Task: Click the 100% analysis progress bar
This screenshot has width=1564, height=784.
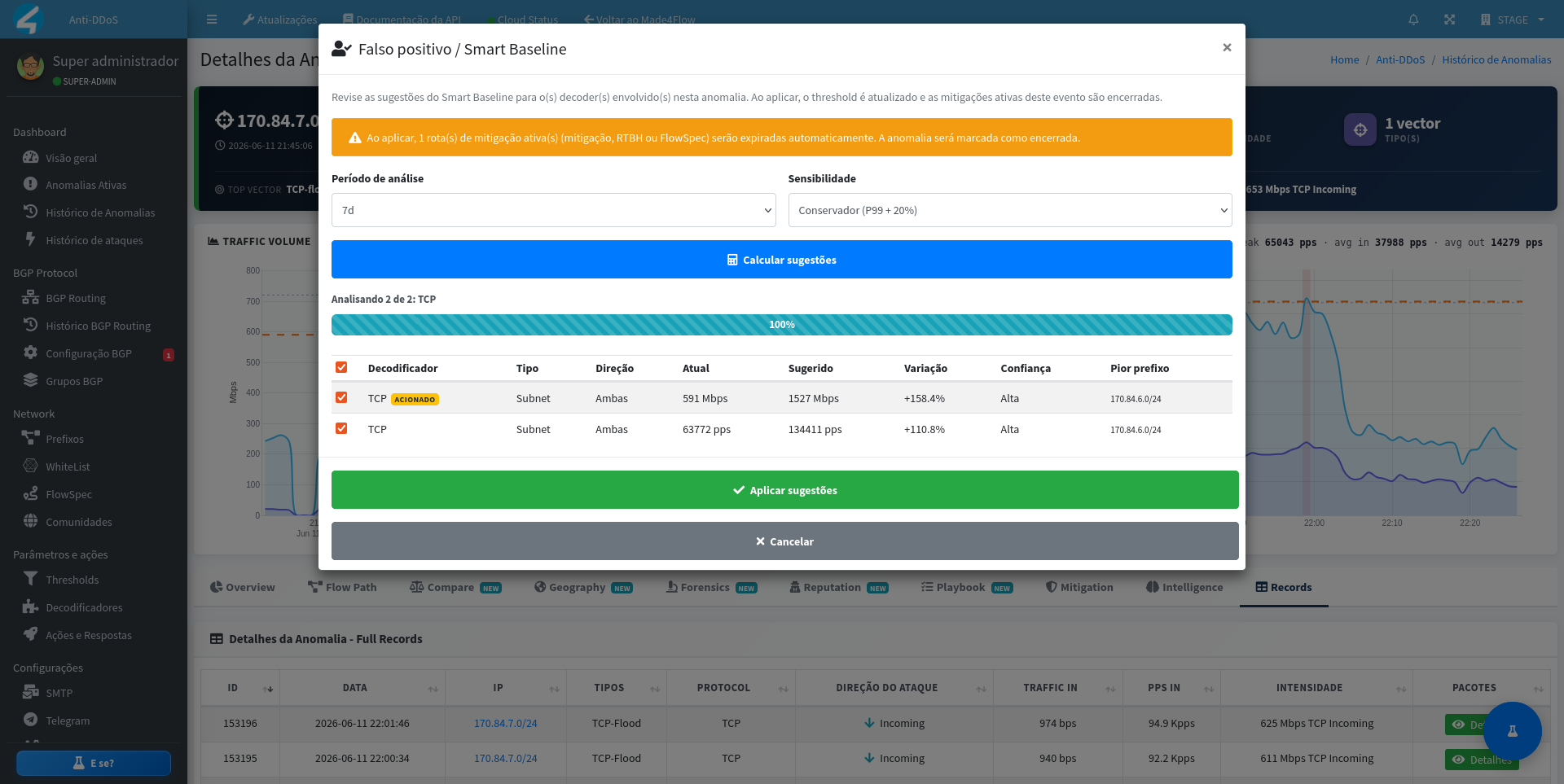Action: (782, 325)
